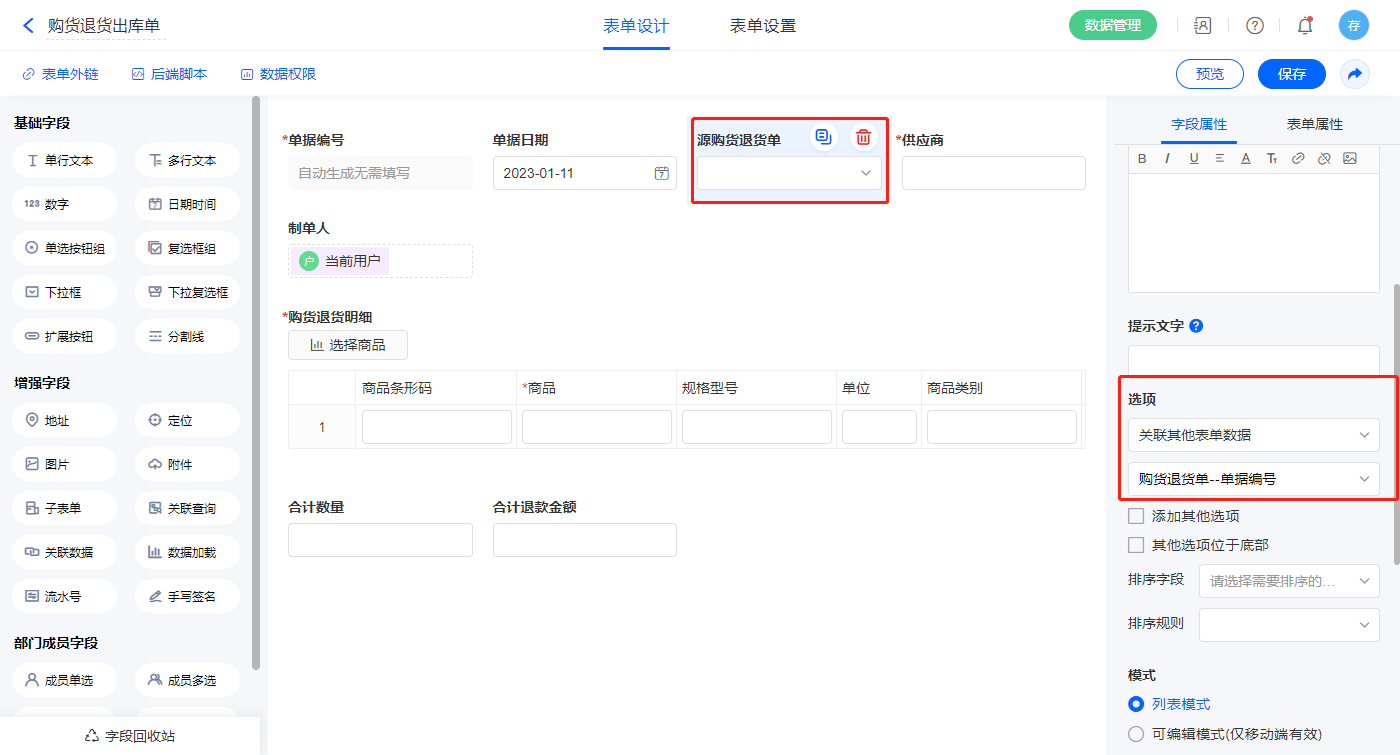The image size is (1400, 755).
Task: Select 可编辑模式 radio option
Action: pos(1136,734)
